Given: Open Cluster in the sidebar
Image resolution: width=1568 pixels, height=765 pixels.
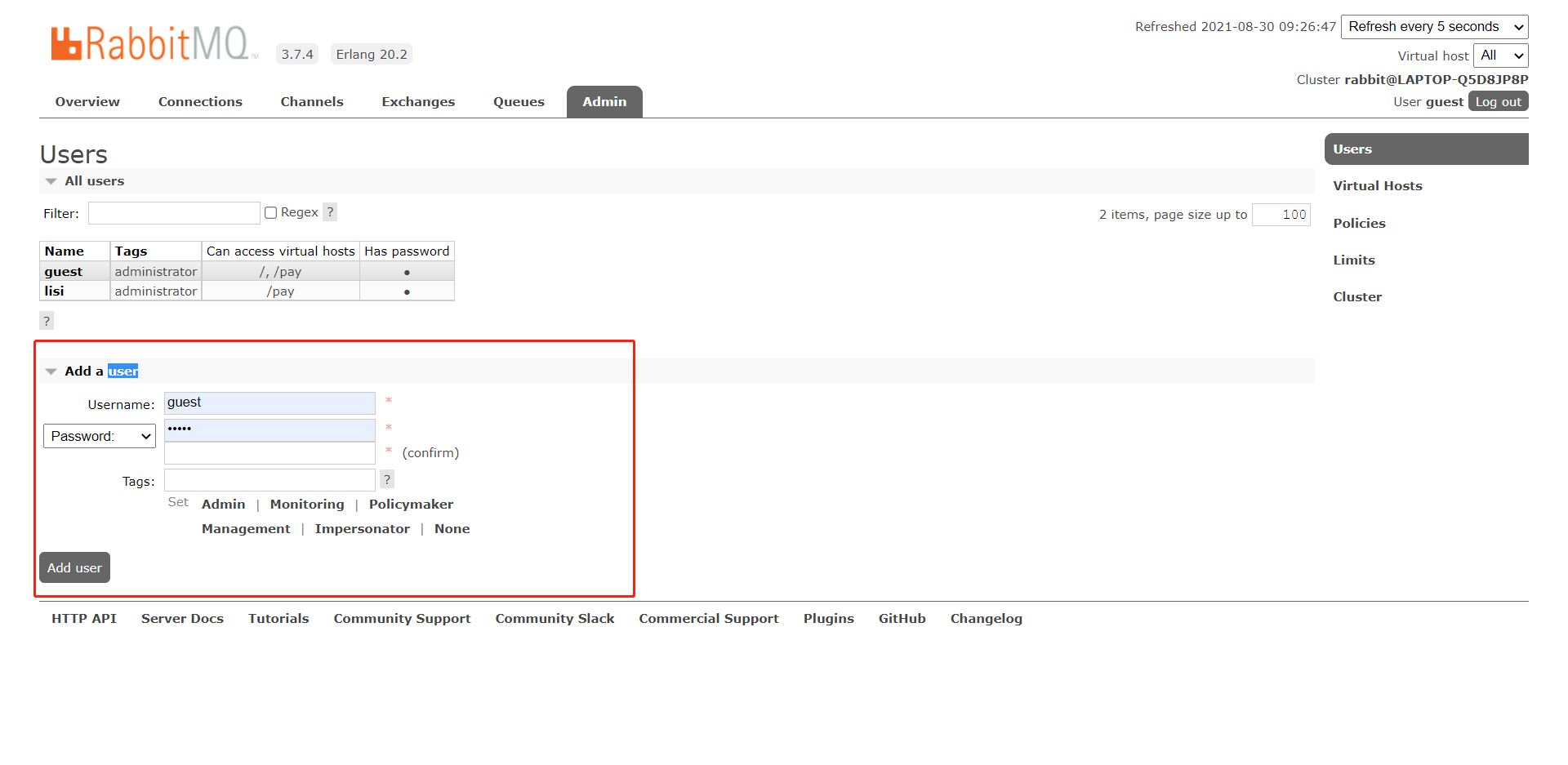Looking at the screenshot, I should [1357, 297].
